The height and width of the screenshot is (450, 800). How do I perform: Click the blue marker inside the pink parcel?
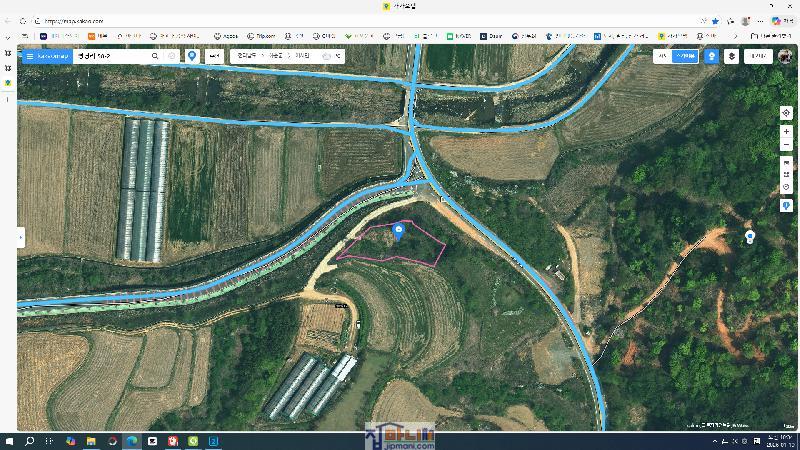coord(399,231)
